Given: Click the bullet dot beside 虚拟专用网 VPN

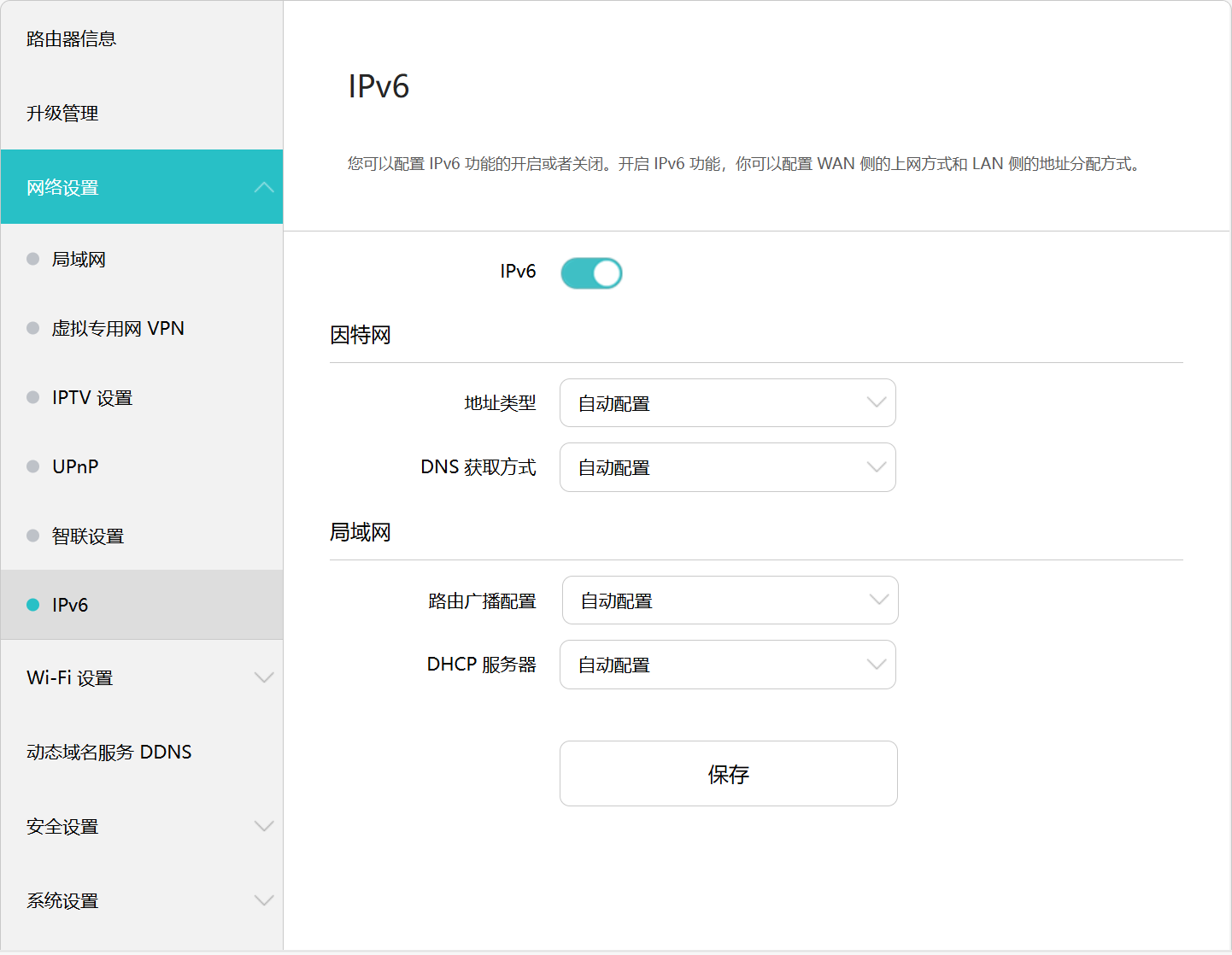Looking at the screenshot, I should [x=33, y=328].
